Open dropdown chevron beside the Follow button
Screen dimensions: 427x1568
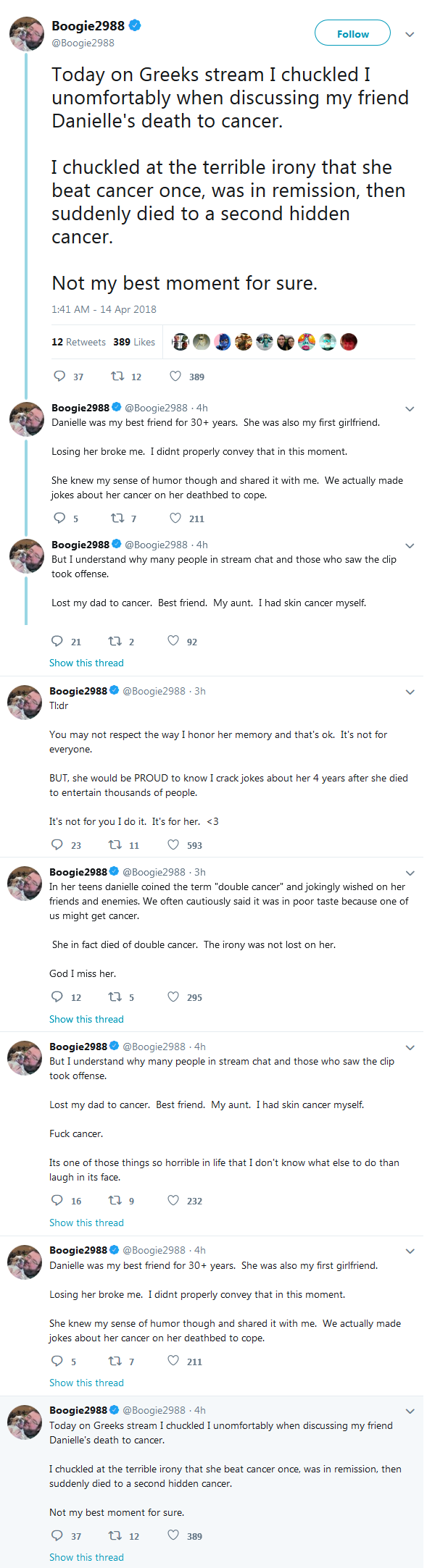pos(410,34)
